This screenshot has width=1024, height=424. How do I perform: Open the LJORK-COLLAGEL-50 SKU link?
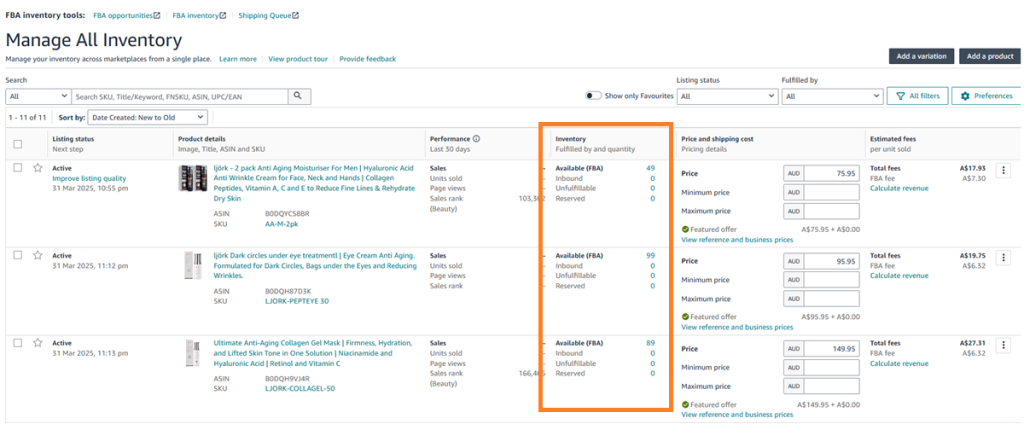click(x=300, y=388)
